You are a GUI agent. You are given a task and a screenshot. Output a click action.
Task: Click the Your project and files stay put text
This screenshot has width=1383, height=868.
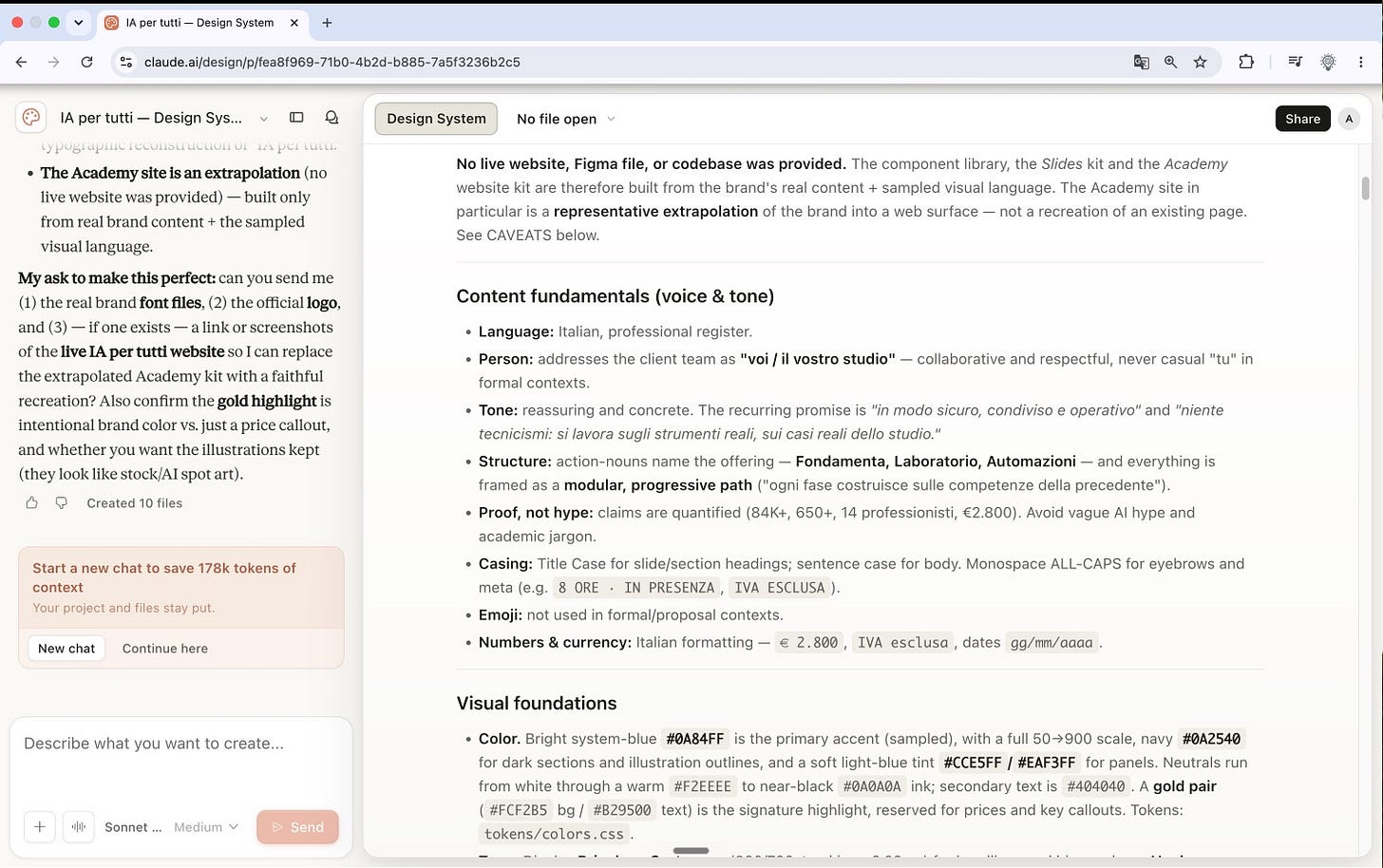tap(123, 608)
